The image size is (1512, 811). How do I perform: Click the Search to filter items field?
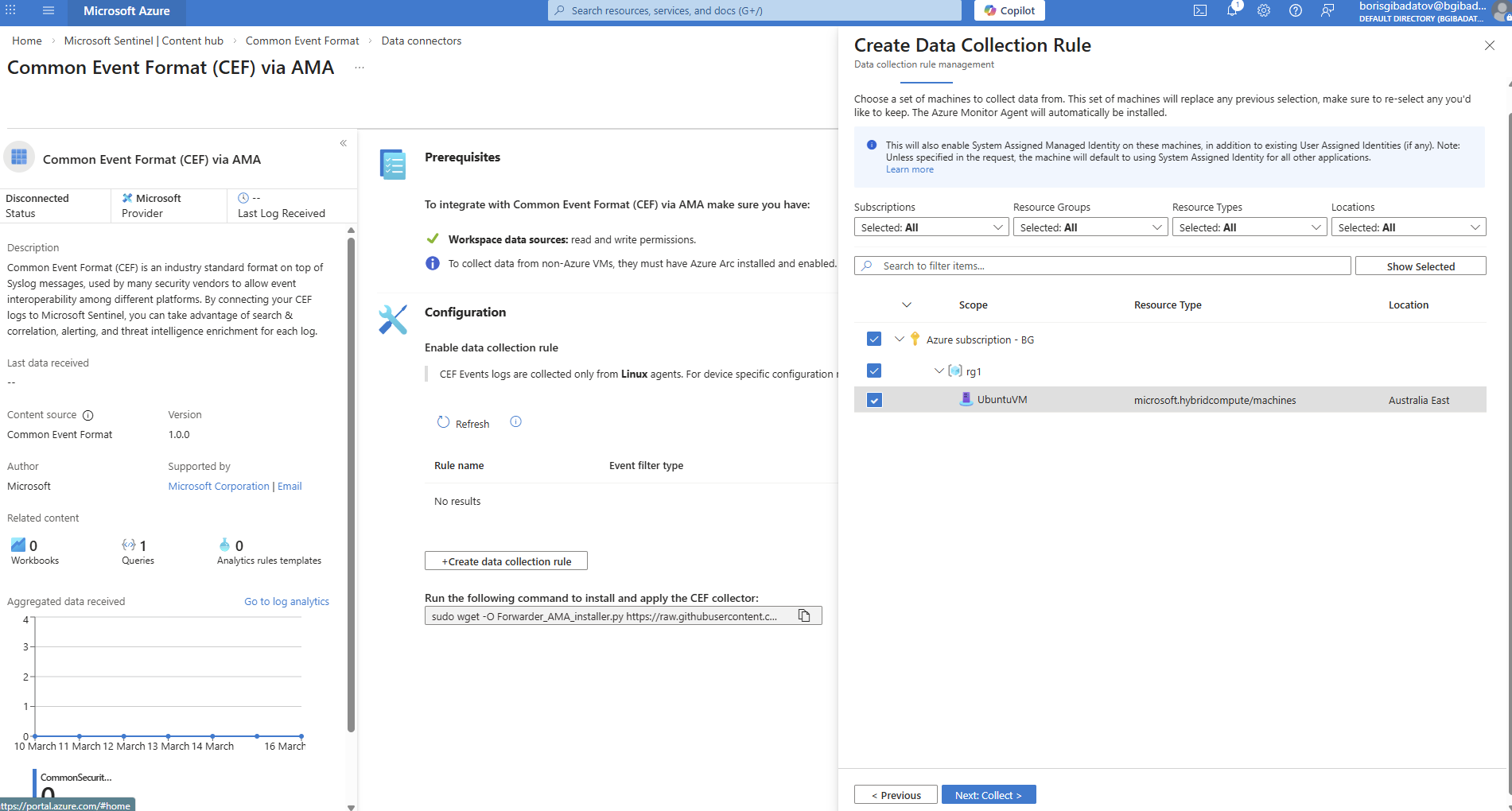click(x=1106, y=266)
